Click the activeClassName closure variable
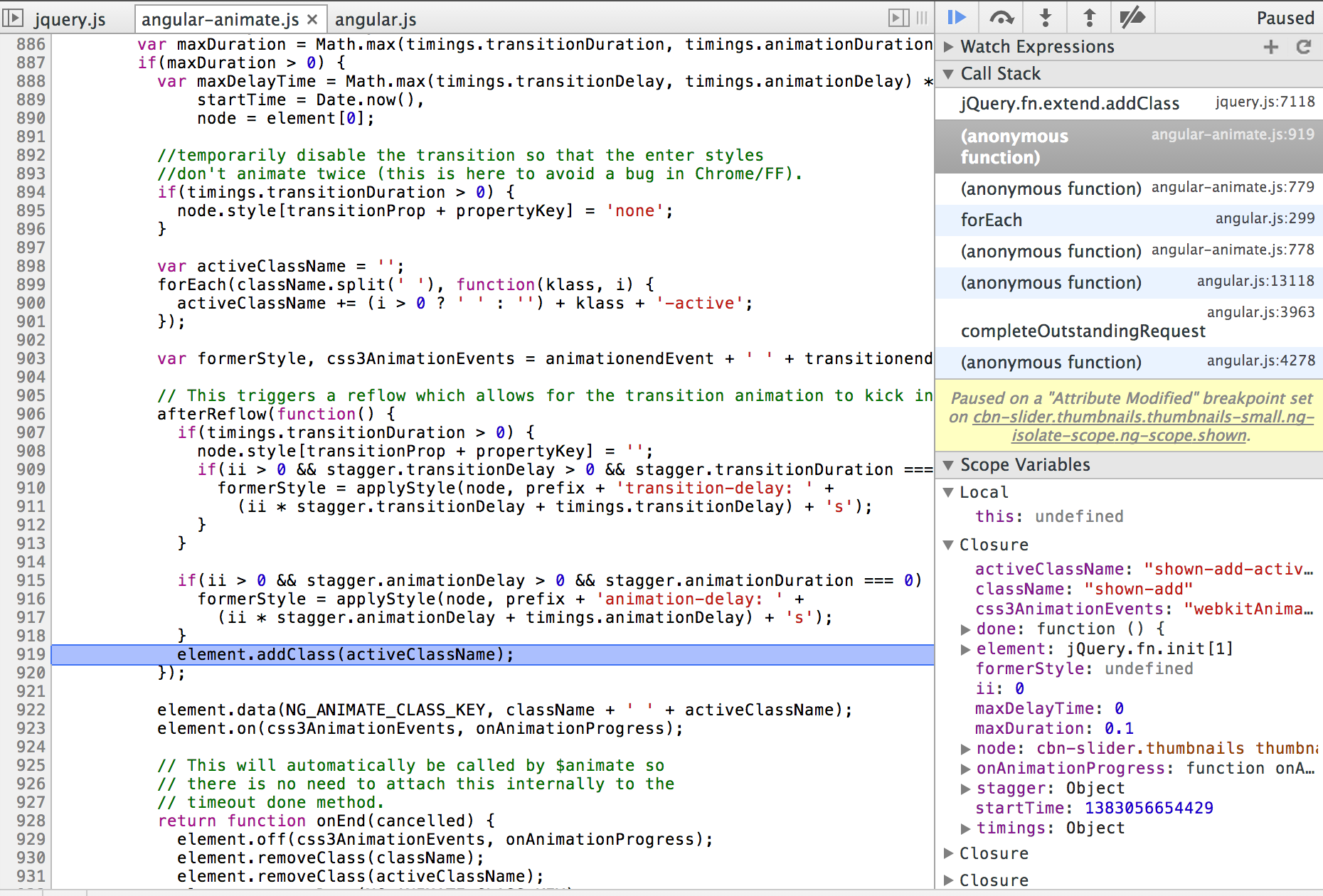This screenshot has height=896, width=1323. (1143, 570)
